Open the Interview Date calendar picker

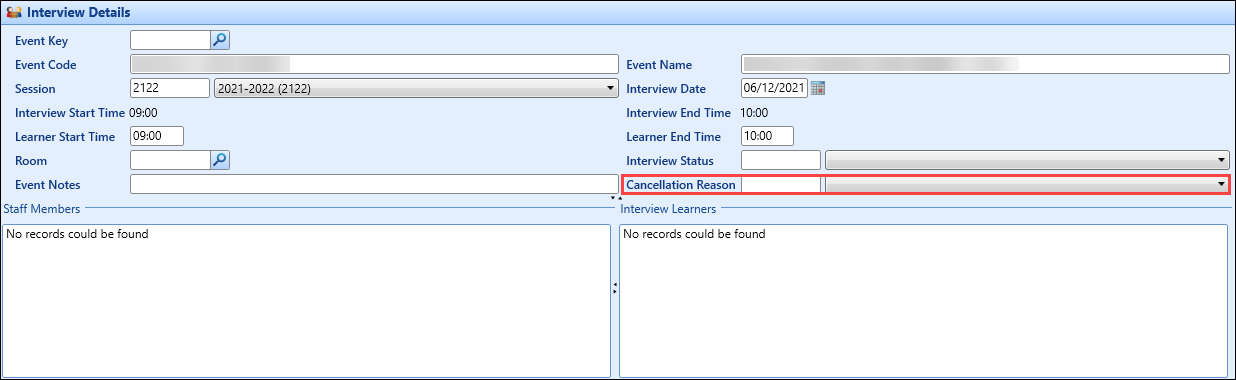pos(817,88)
